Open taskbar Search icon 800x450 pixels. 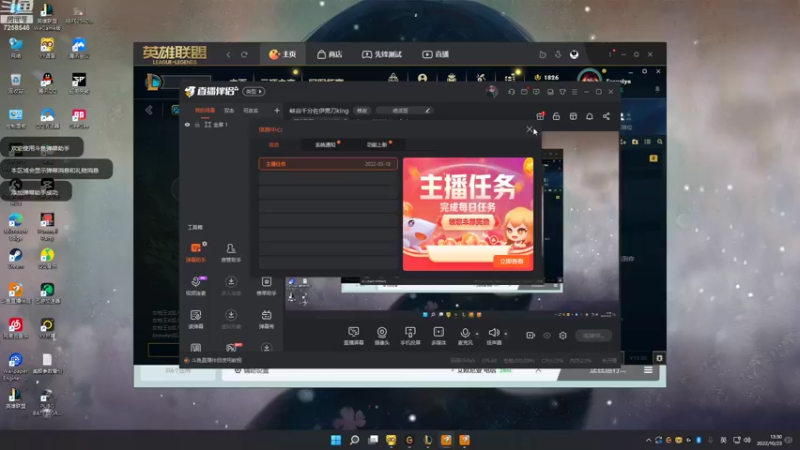click(x=355, y=440)
